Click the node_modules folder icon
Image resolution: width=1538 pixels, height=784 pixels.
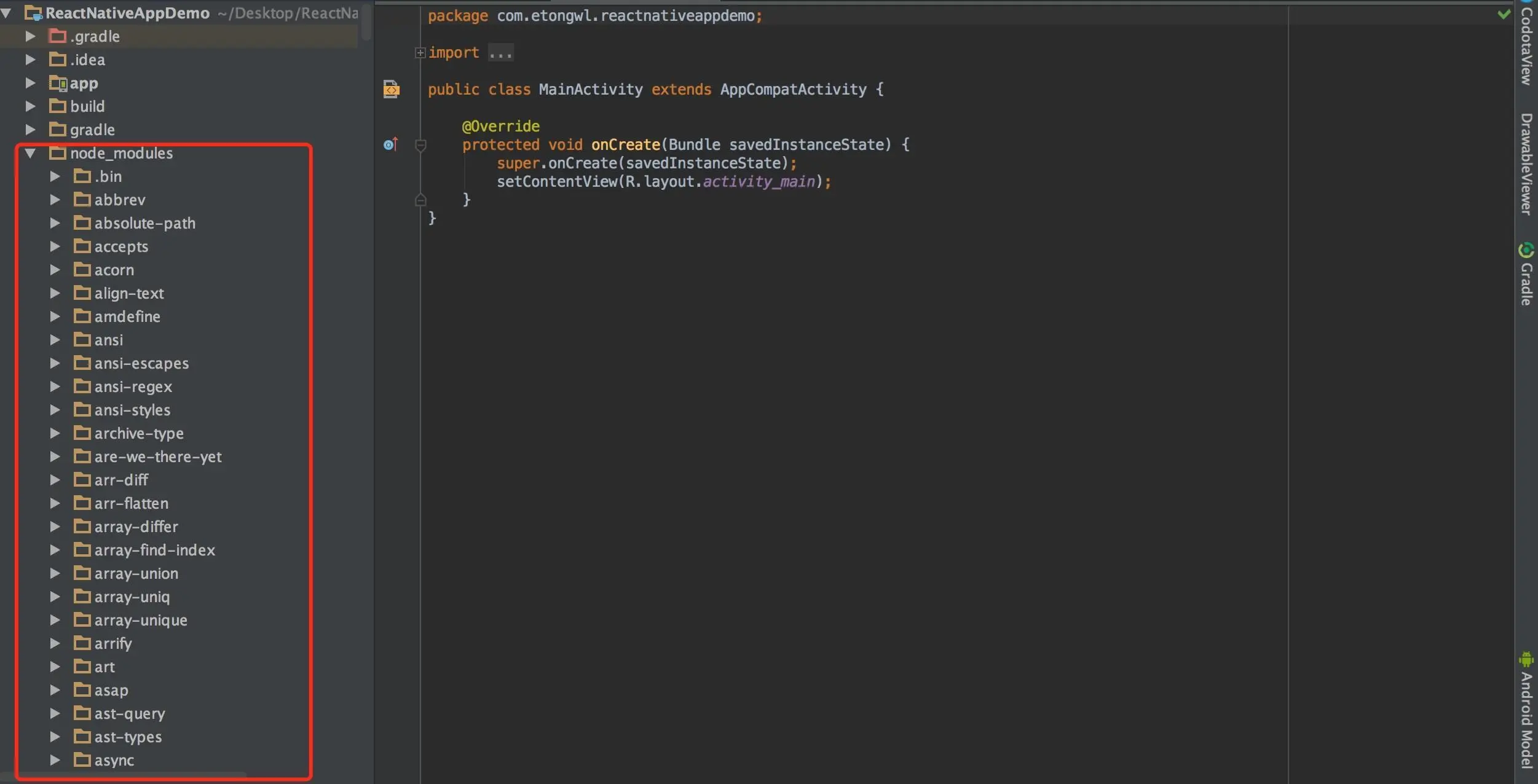coord(58,153)
